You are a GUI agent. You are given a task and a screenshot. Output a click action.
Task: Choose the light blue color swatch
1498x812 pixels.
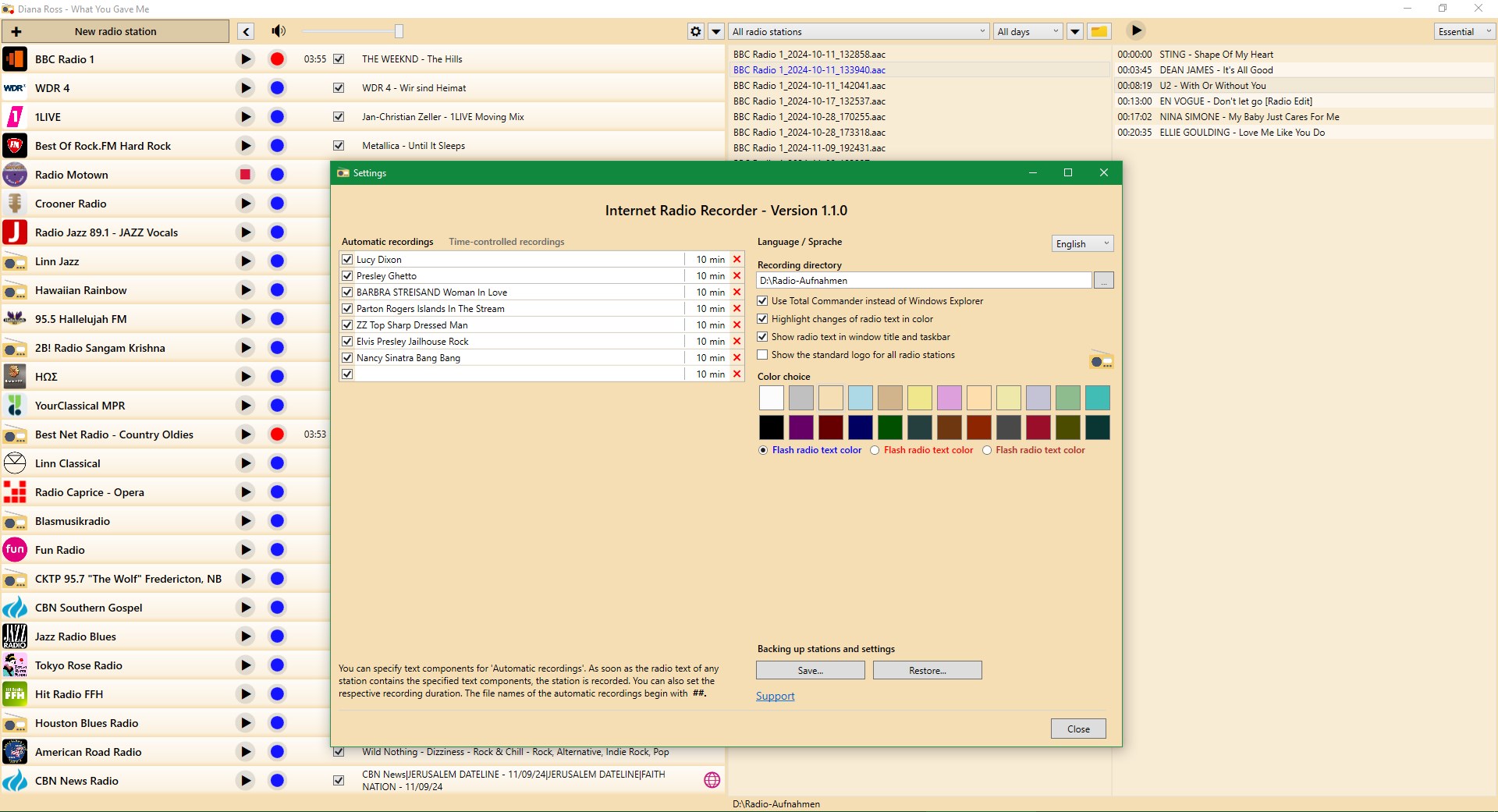860,398
